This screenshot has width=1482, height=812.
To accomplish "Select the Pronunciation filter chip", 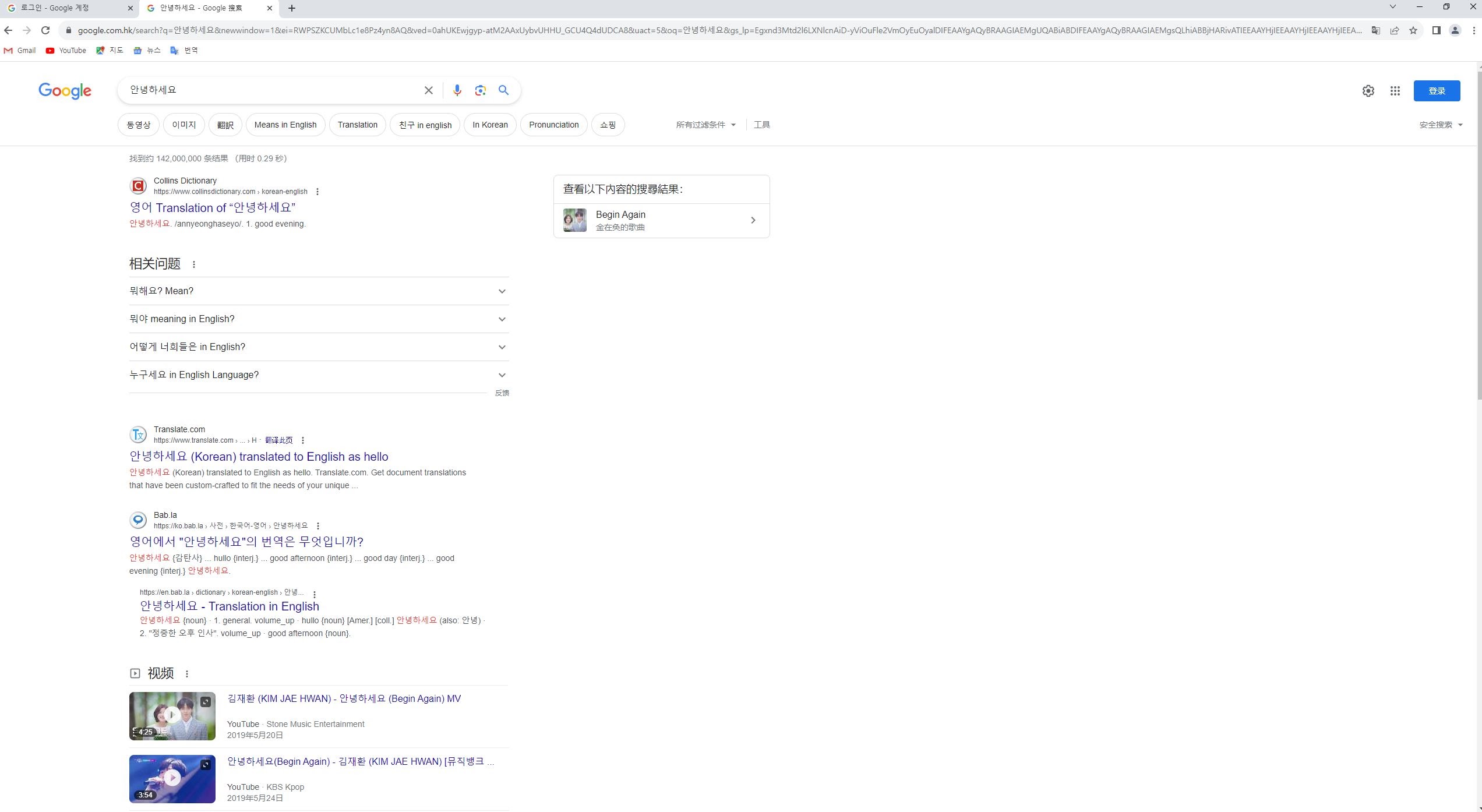I will (553, 125).
